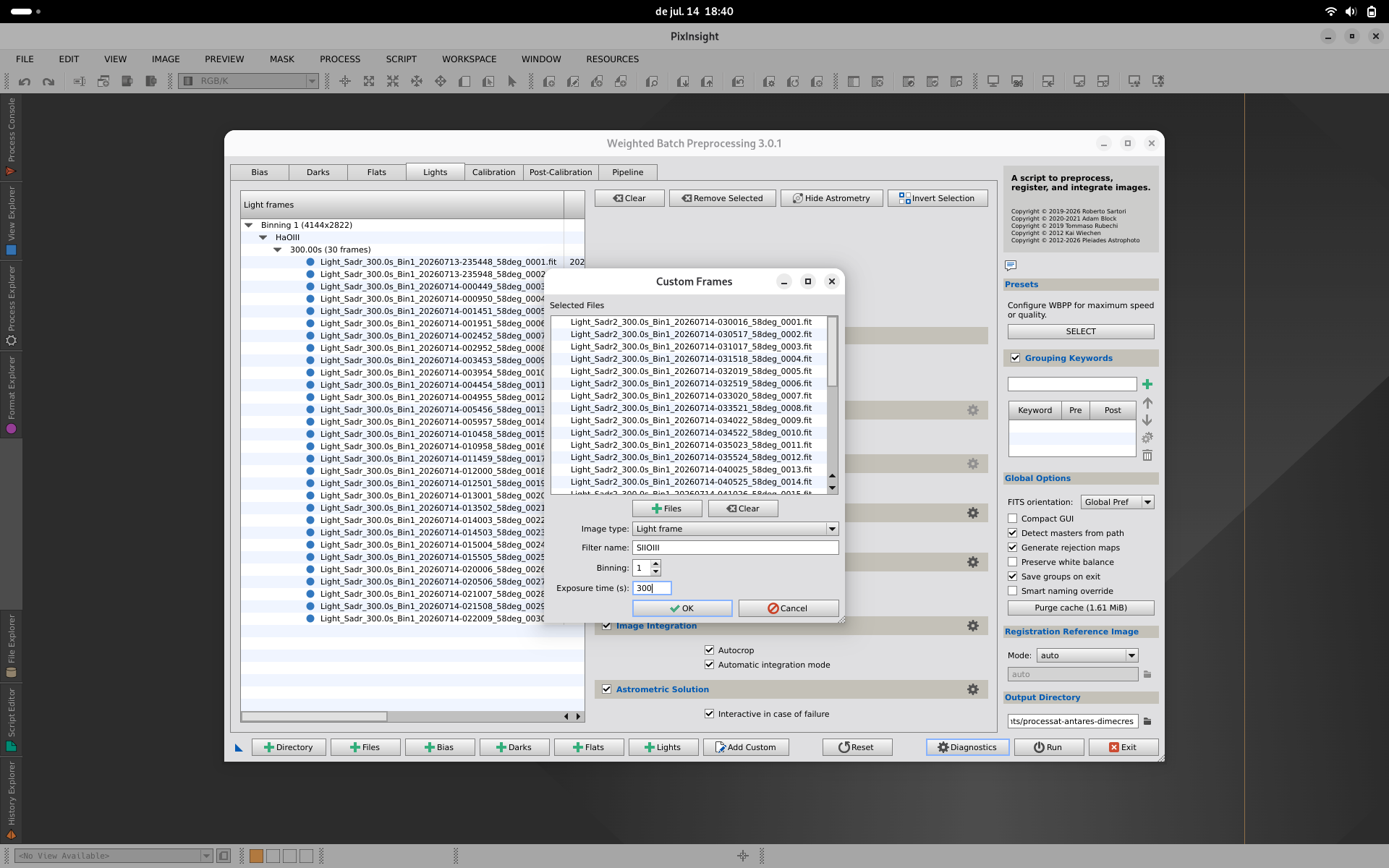
Task: Click the Purge cache button
Action: click(x=1081, y=608)
